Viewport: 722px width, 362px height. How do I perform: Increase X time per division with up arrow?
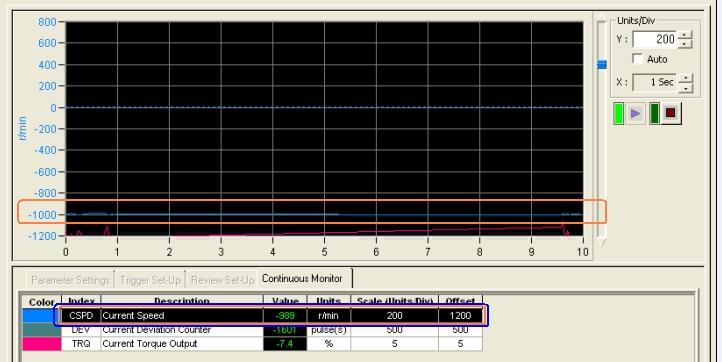686,78
